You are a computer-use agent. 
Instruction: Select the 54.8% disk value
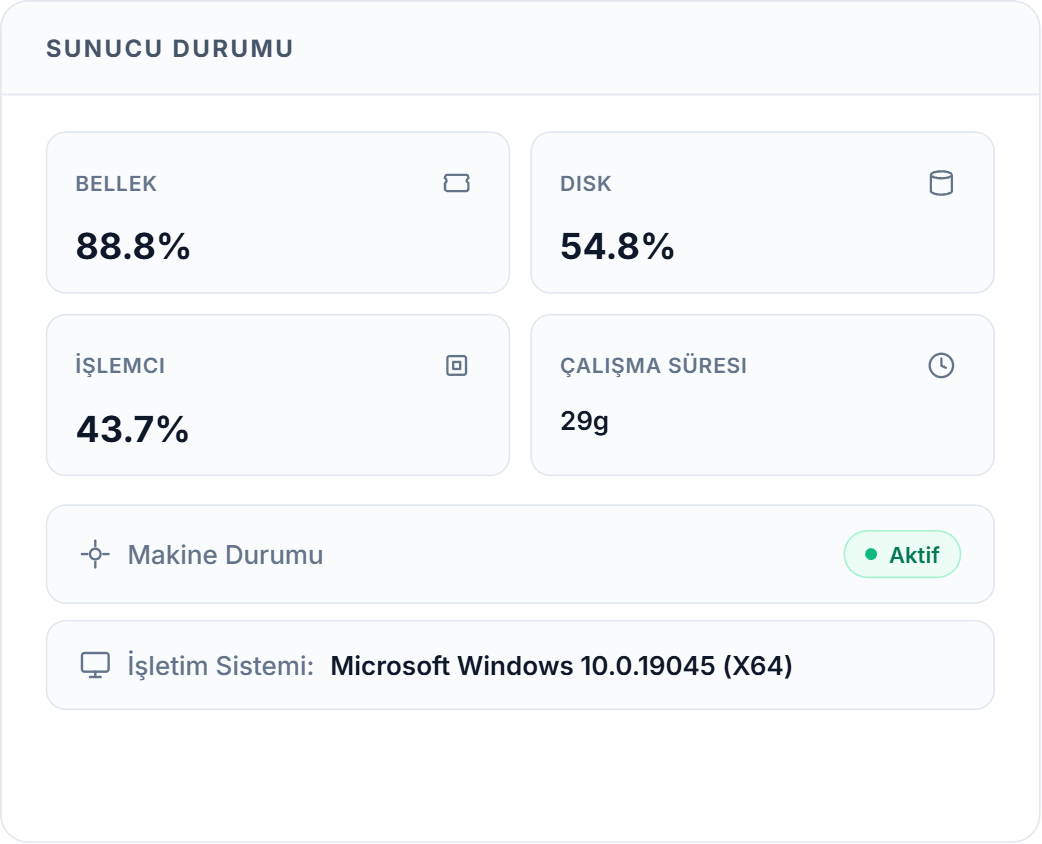click(x=617, y=247)
